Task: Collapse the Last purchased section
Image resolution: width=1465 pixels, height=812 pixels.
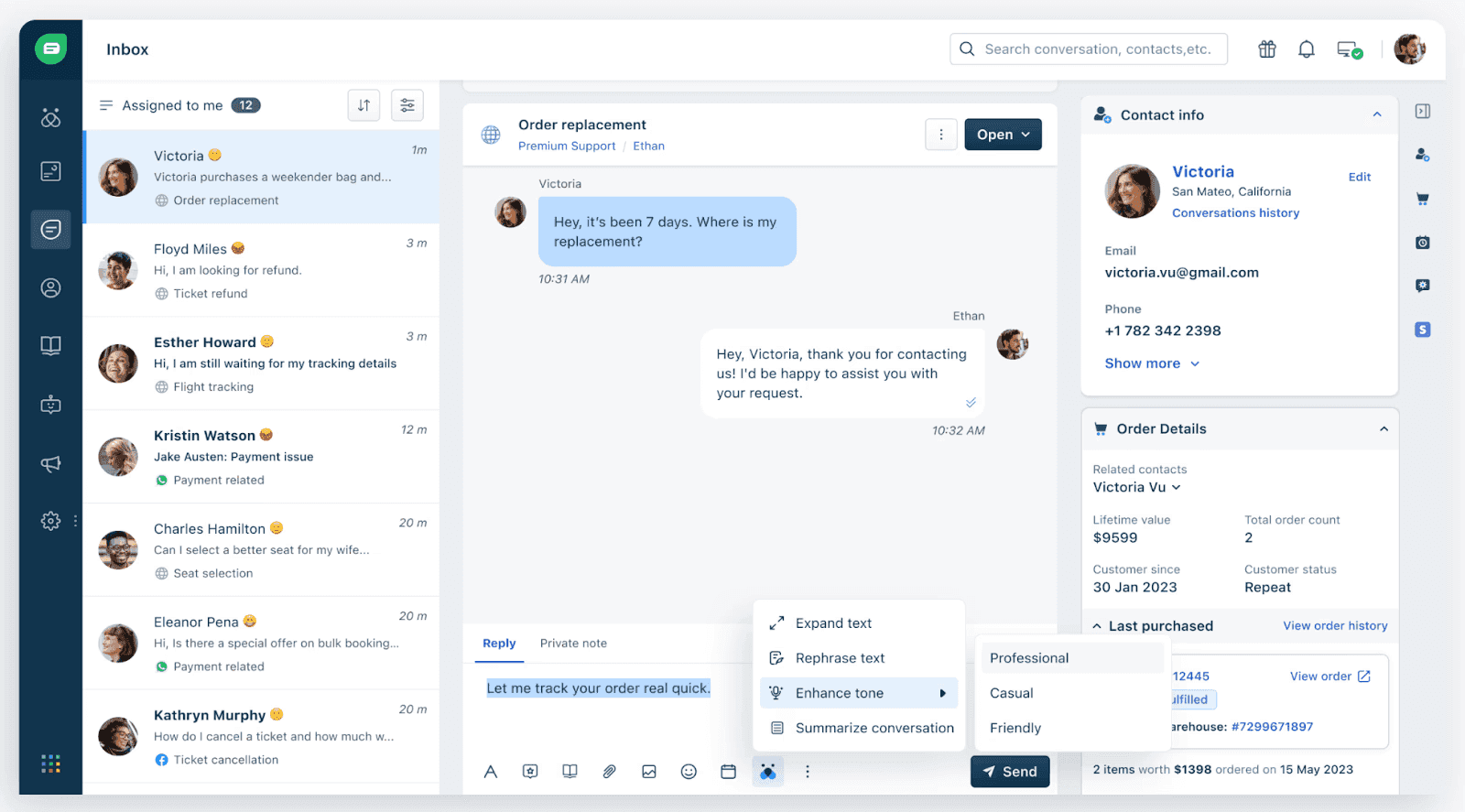Action: 1097,626
